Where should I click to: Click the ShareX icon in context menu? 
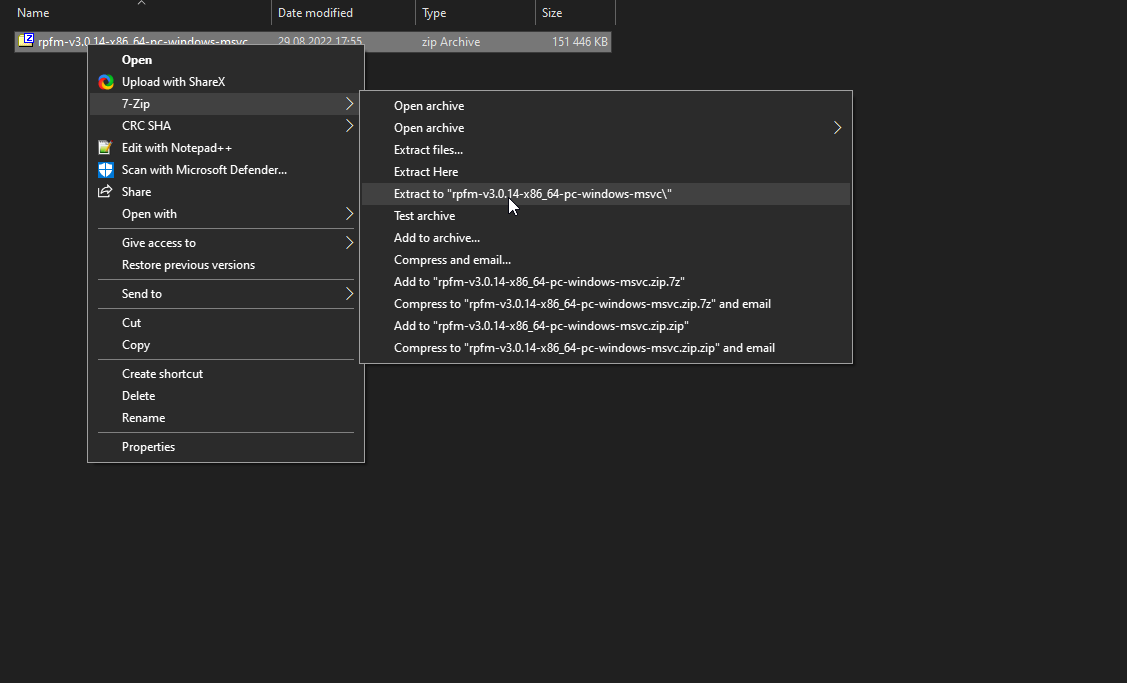106,82
